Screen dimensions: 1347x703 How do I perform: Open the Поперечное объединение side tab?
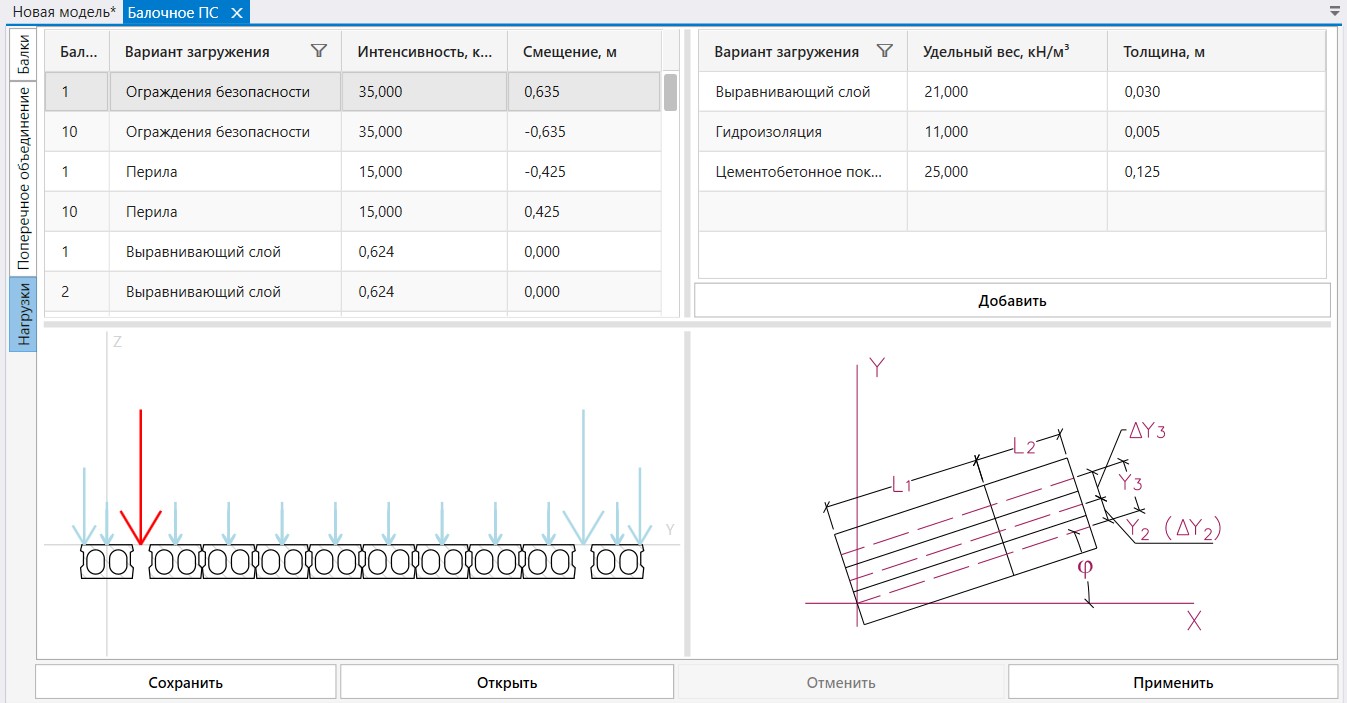click(x=24, y=179)
